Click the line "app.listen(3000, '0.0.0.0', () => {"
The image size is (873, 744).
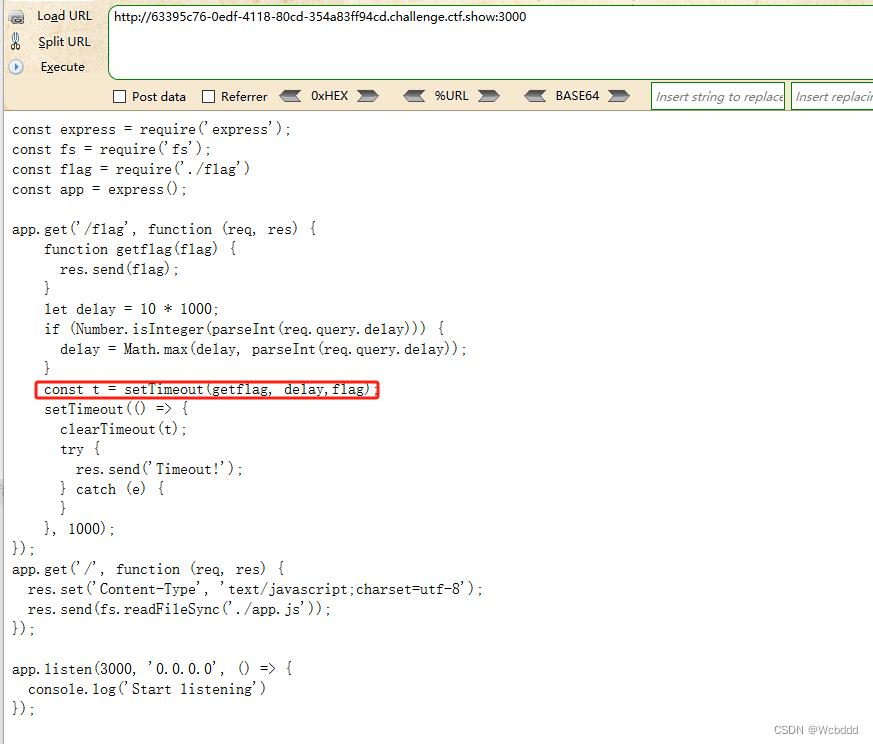(x=152, y=669)
